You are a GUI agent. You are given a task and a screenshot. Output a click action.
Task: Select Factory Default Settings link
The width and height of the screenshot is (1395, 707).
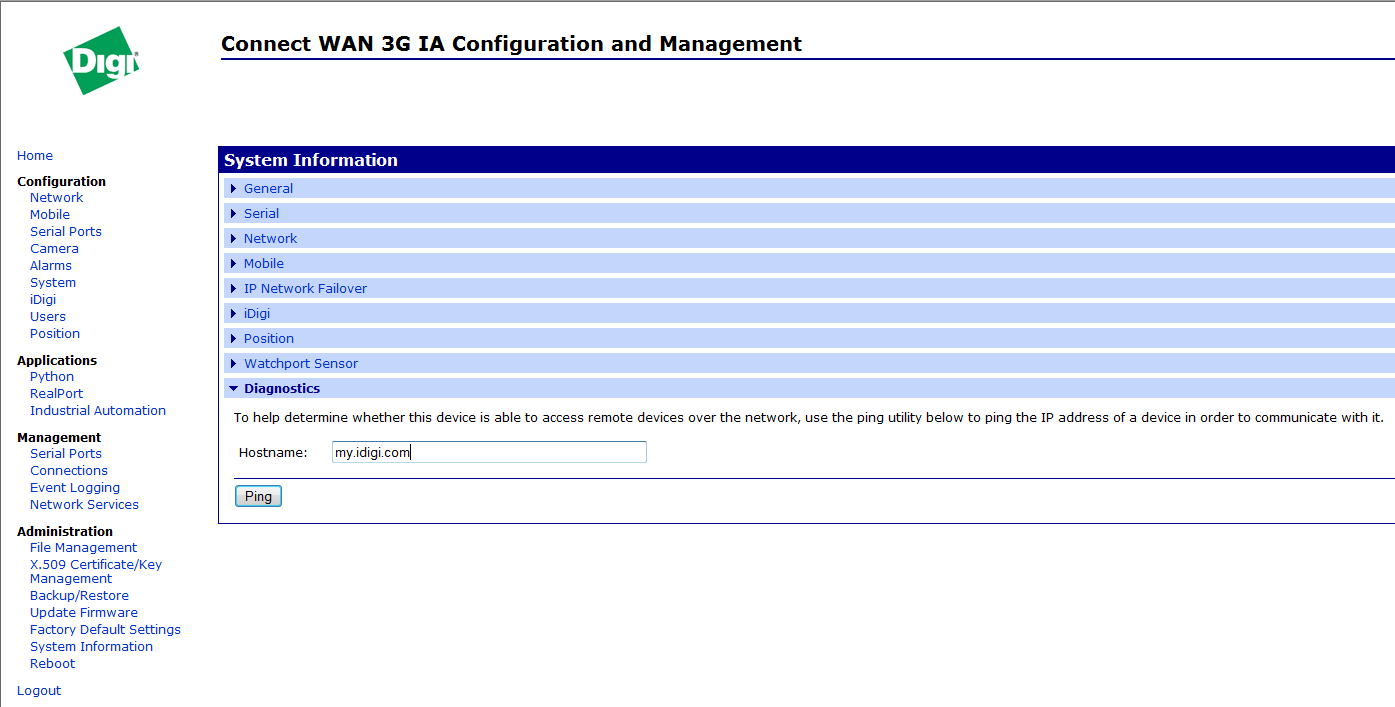(x=105, y=630)
